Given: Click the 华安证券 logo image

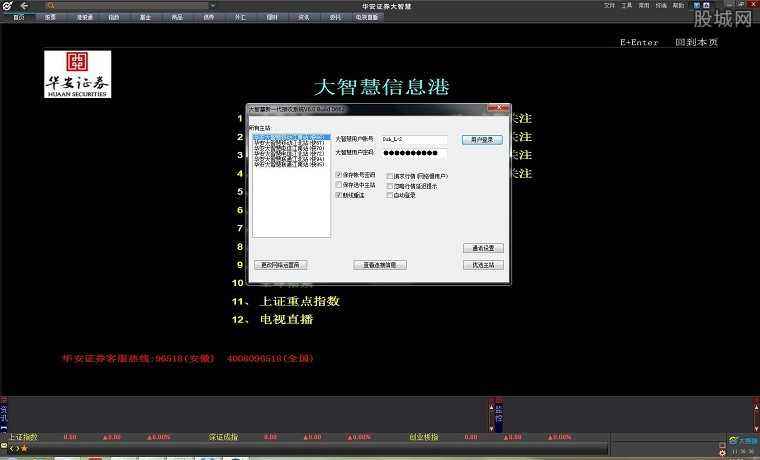Looking at the screenshot, I should click(x=78, y=74).
